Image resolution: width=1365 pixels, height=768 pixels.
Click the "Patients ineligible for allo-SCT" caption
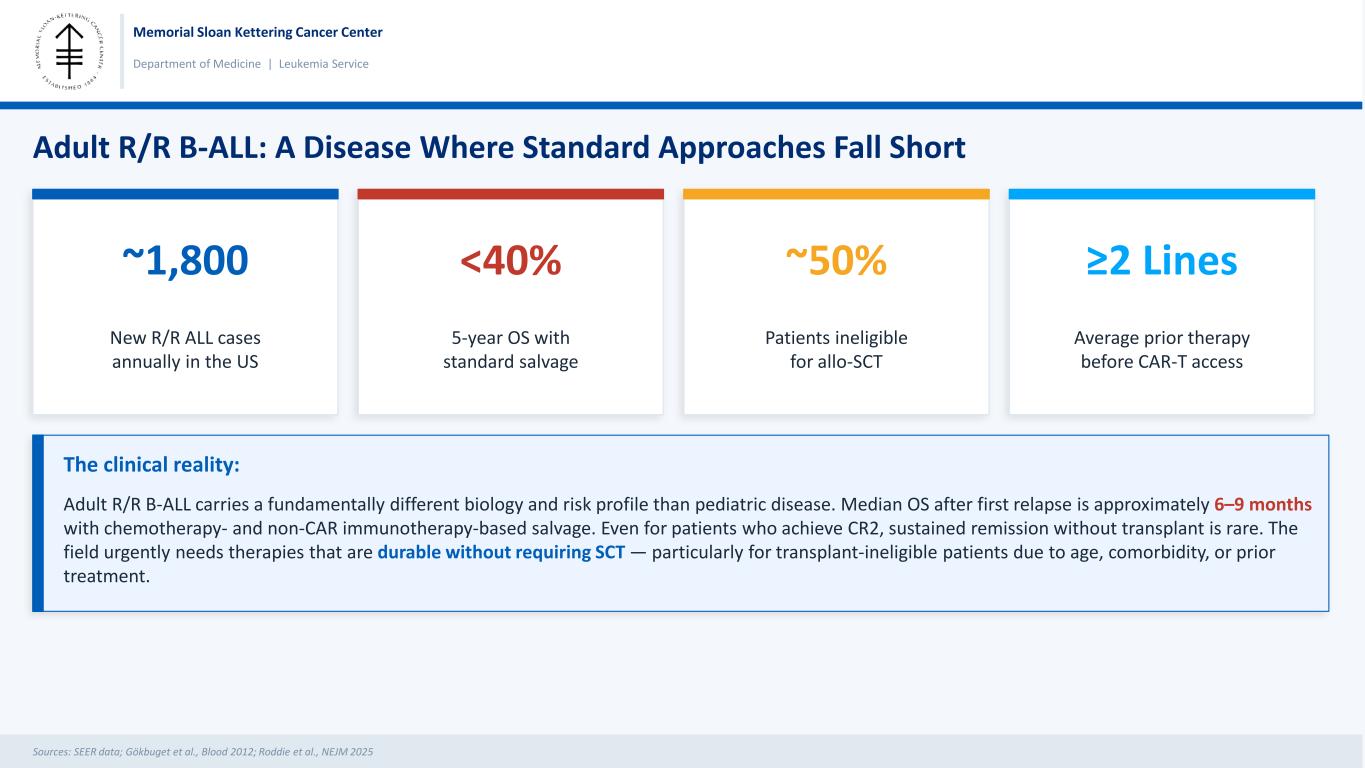point(836,349)
